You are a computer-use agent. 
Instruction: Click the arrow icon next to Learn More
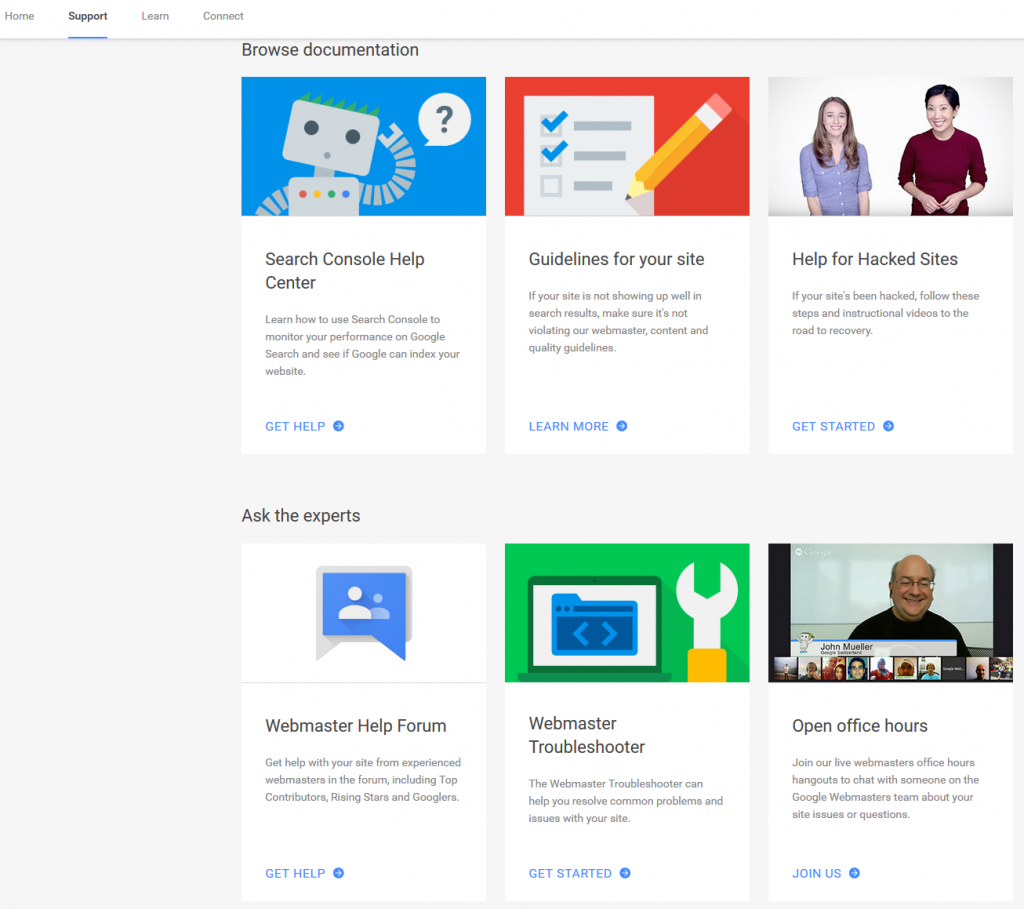pyautogui.click(x=622, y=426)
